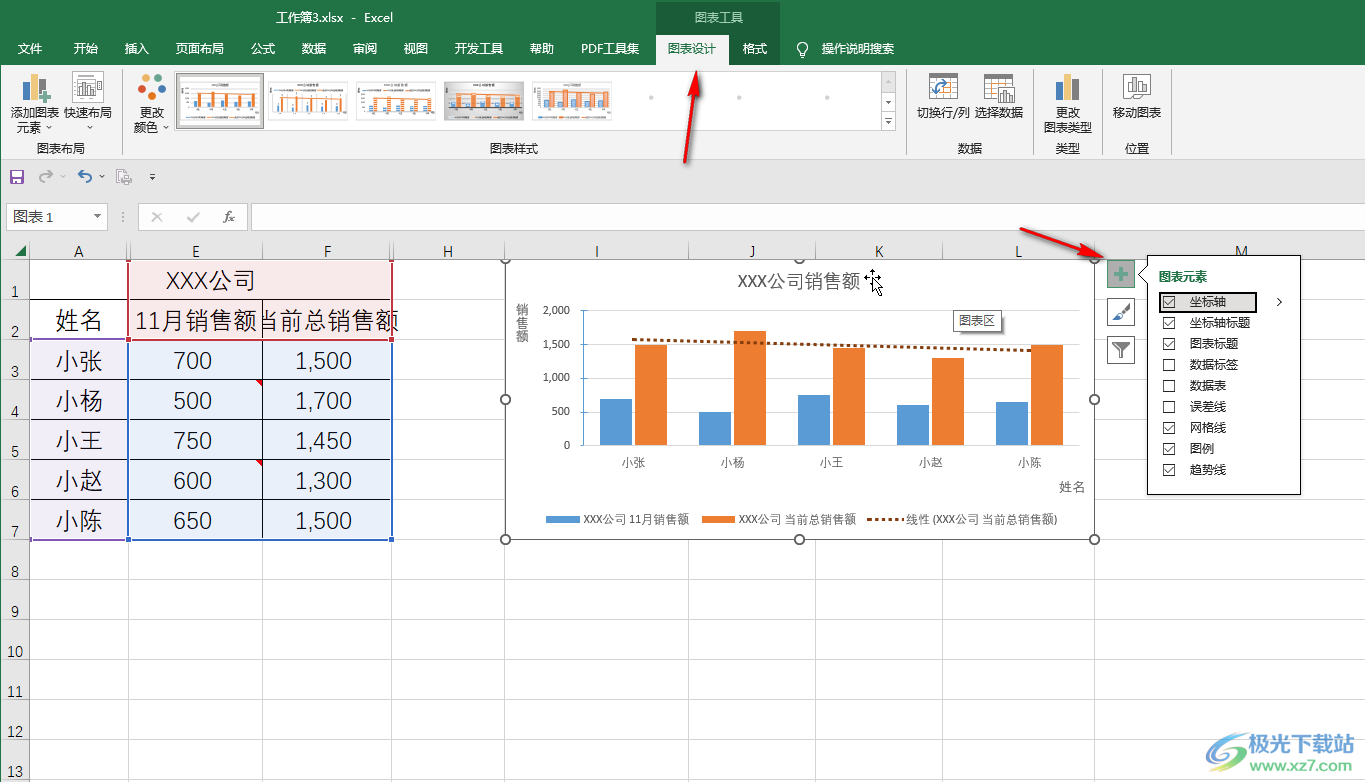Click the green plus Chart Elements button

pyautogui.click(x=1121, y=273)
